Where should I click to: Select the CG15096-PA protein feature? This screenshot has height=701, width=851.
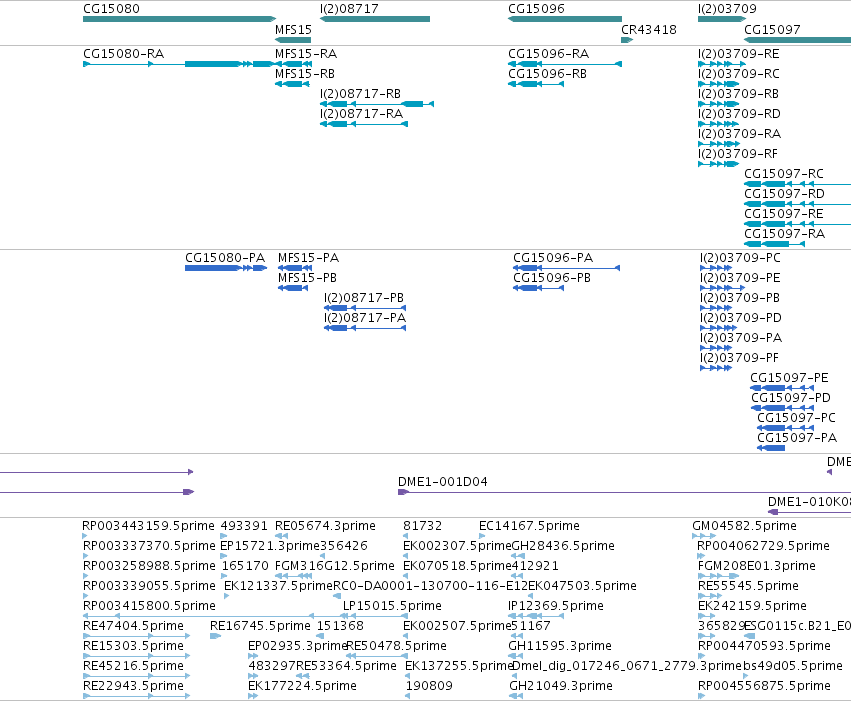pos(553,258)
